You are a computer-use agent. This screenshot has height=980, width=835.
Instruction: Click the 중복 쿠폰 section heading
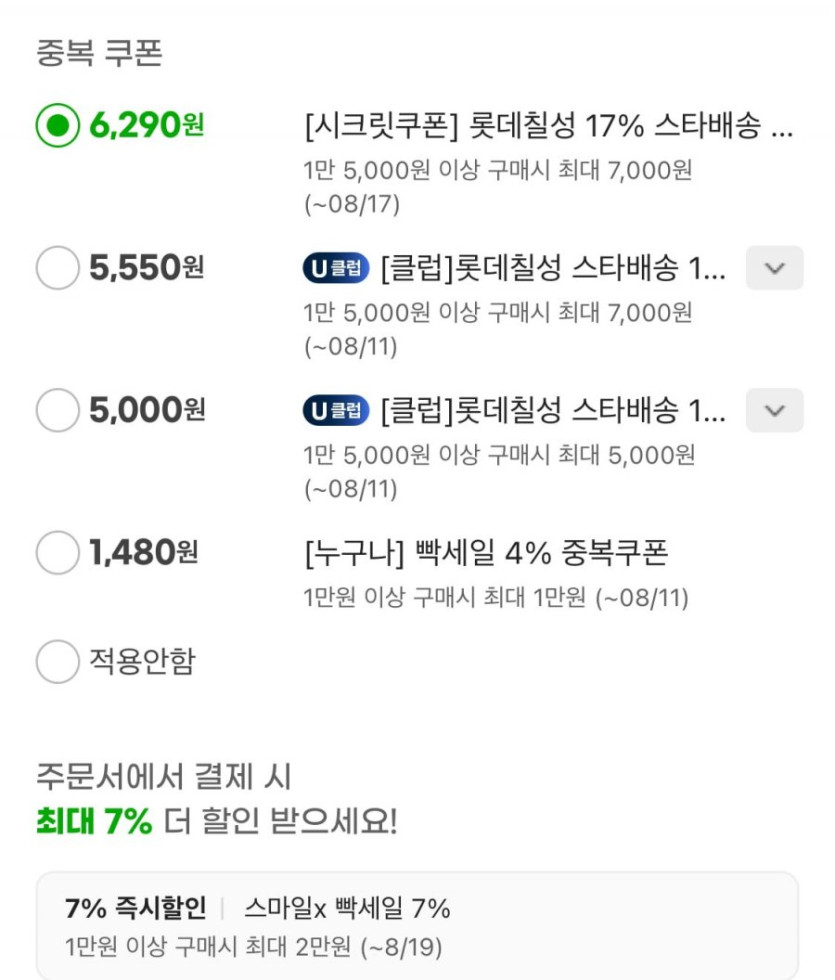(99, 52)
